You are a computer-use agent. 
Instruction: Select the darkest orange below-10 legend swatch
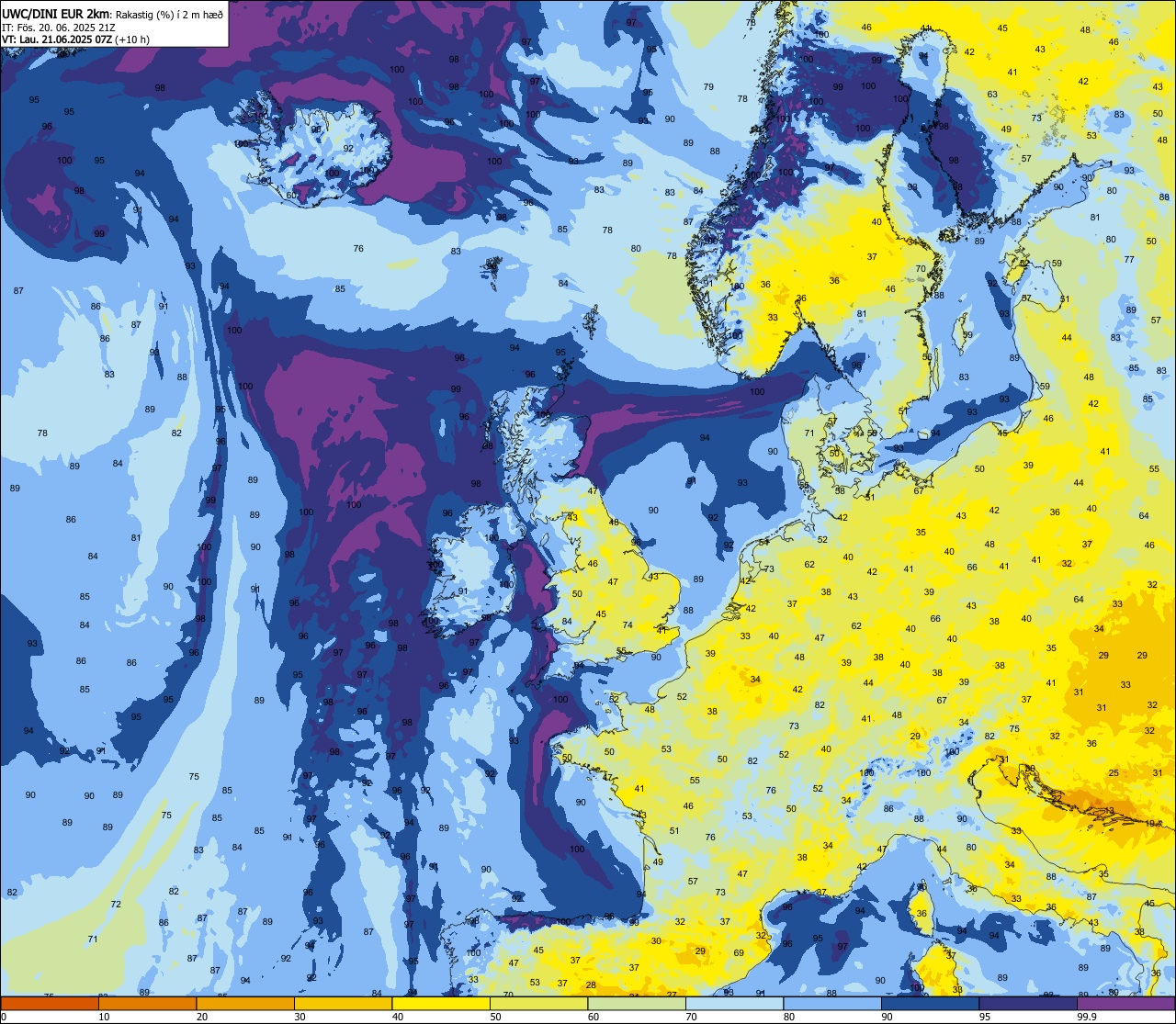tap(50, 1004)
